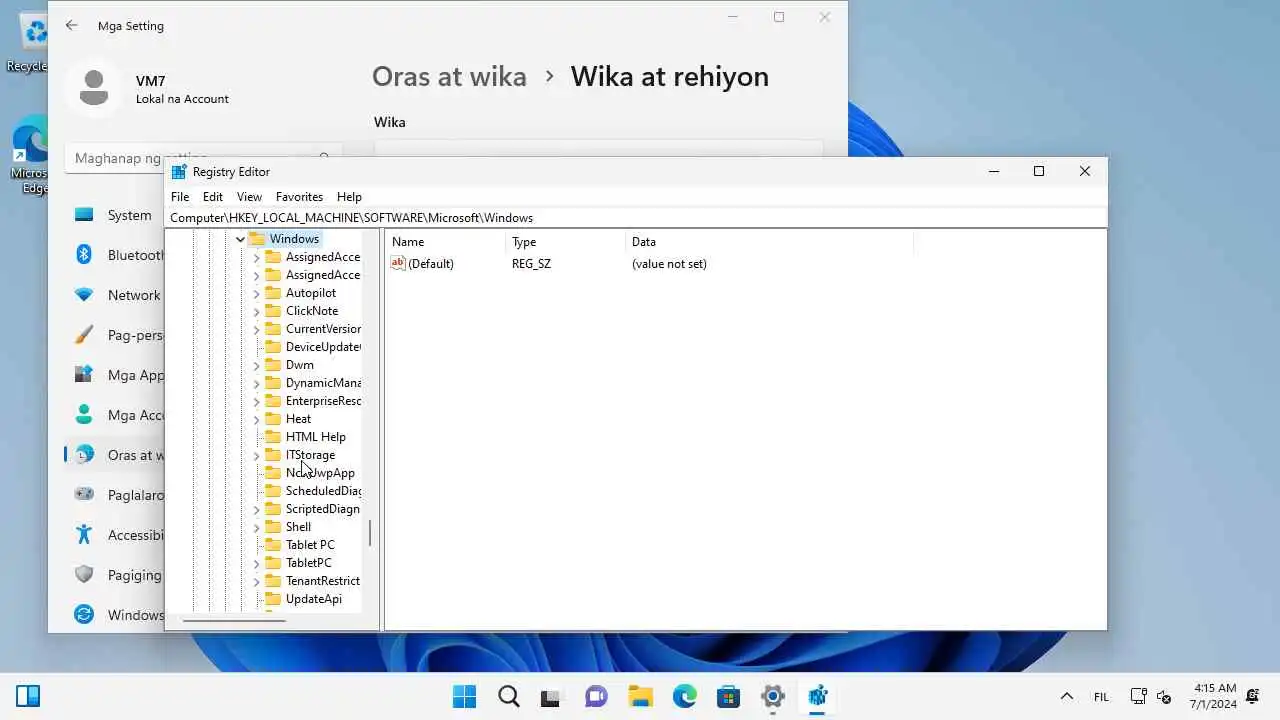The width and height of the screenshot is (1280, 720).
Task: Open the Favorites menu in Registry Editor
Action: click(x=299, y=197)
